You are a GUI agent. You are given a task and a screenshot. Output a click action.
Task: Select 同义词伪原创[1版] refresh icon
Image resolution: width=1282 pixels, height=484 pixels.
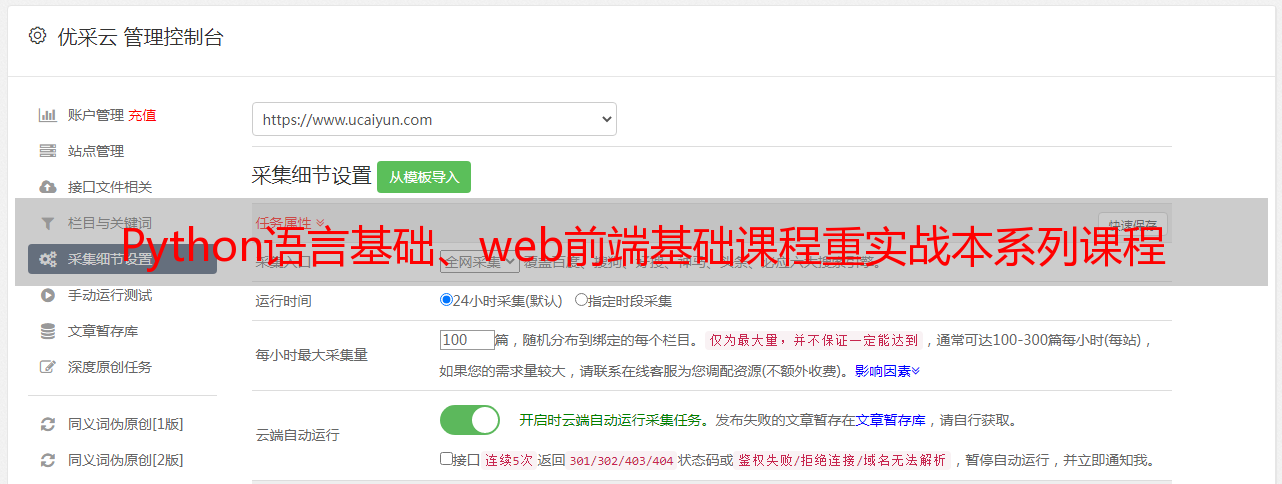click(47, 424)
